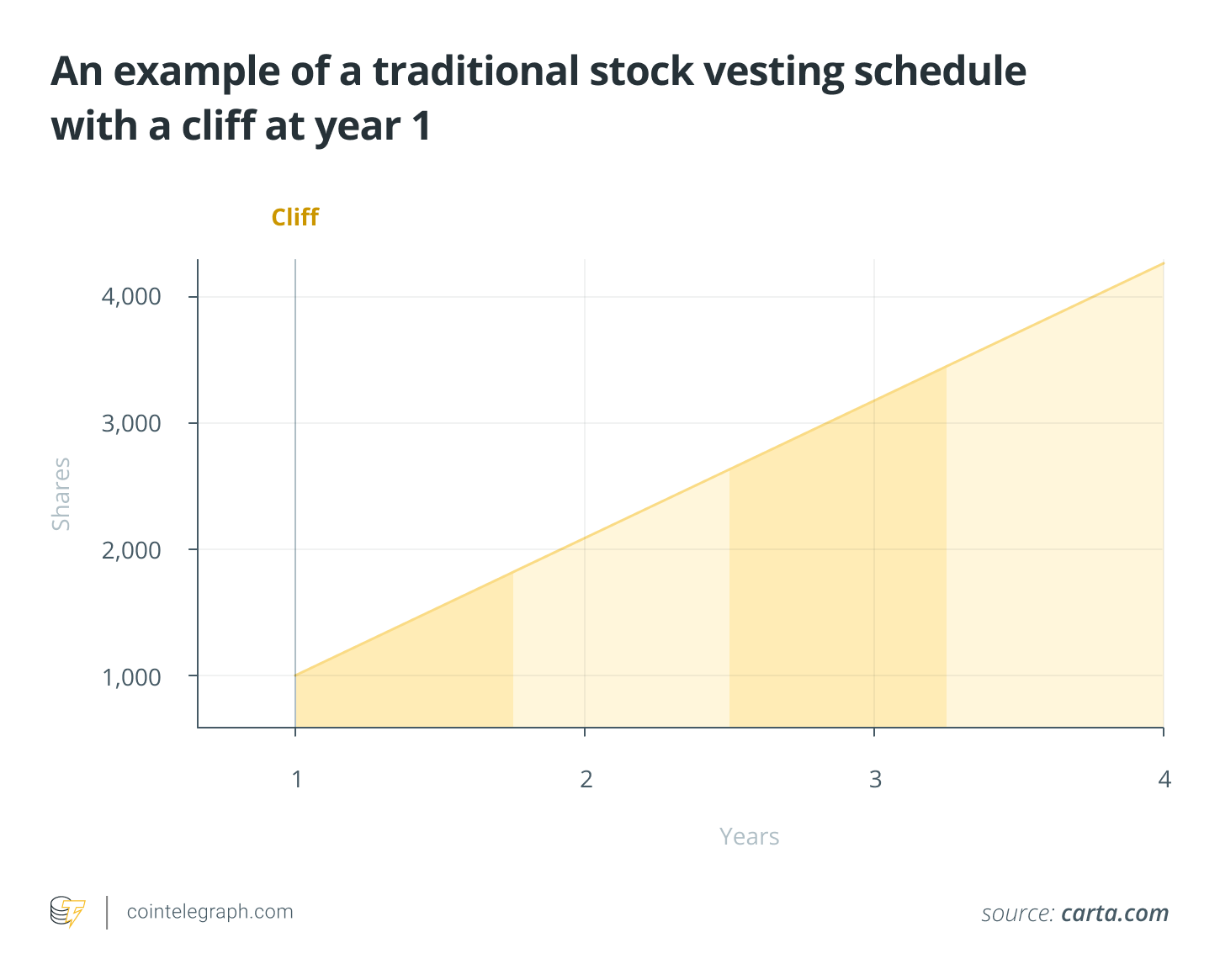
Task: Click the carta.com source text
Action: tap(1115, 914)
